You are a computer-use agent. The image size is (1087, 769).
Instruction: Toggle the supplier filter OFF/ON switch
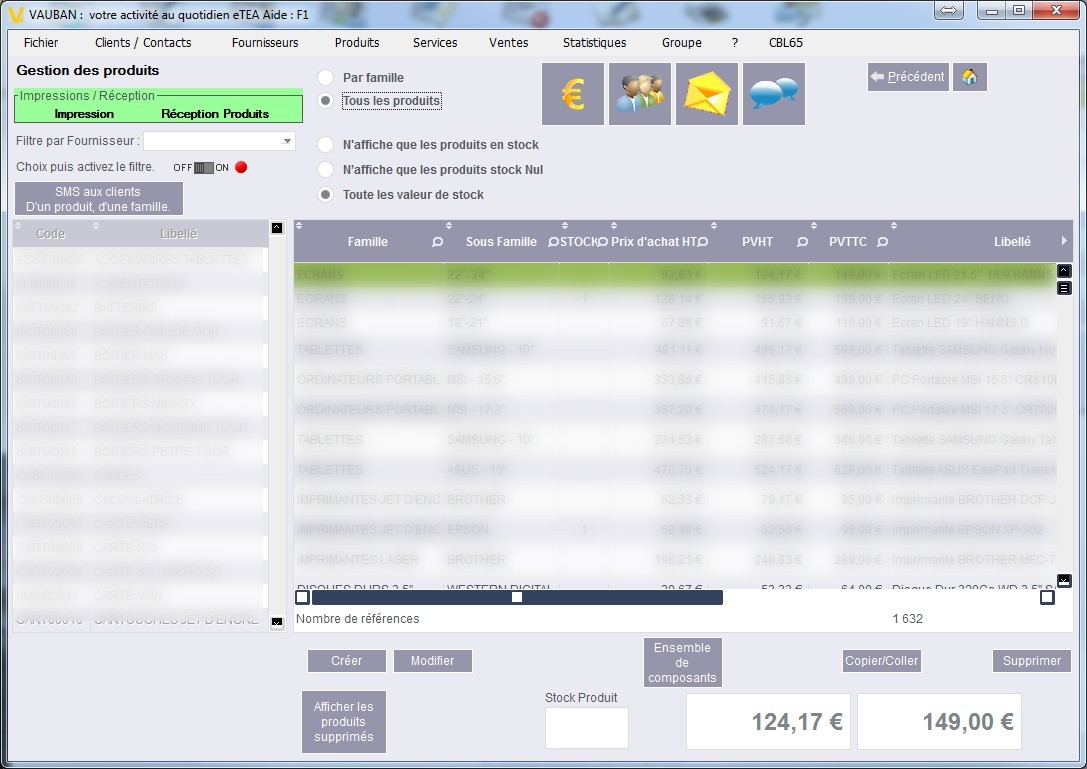[204, 168]
